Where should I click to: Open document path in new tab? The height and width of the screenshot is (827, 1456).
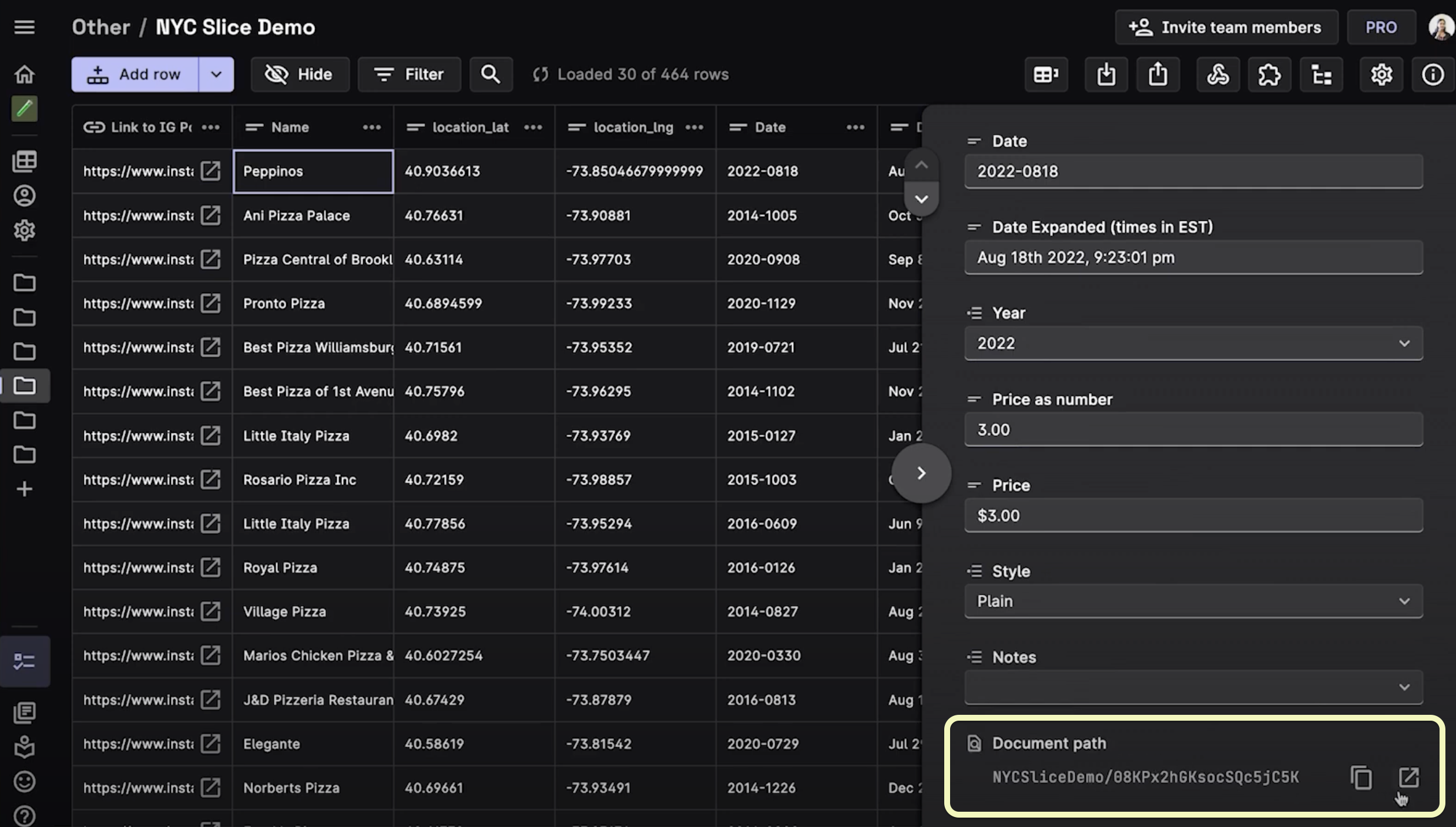[x=1408, y=777]
